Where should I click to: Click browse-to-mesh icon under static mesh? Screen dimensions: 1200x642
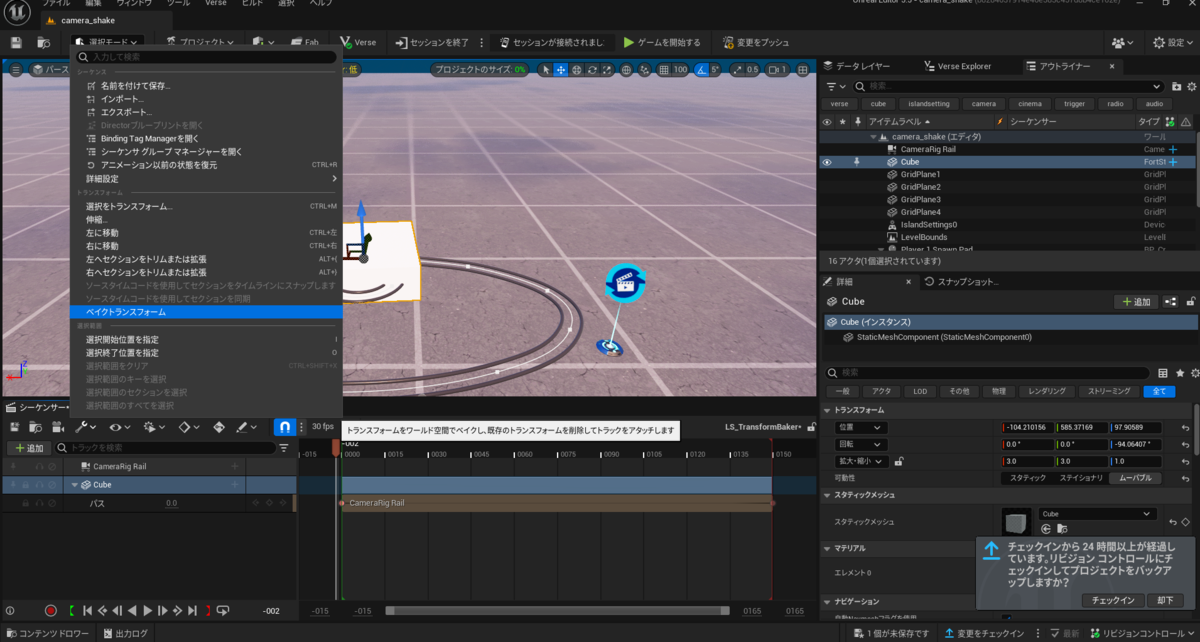pos(1061,528)
